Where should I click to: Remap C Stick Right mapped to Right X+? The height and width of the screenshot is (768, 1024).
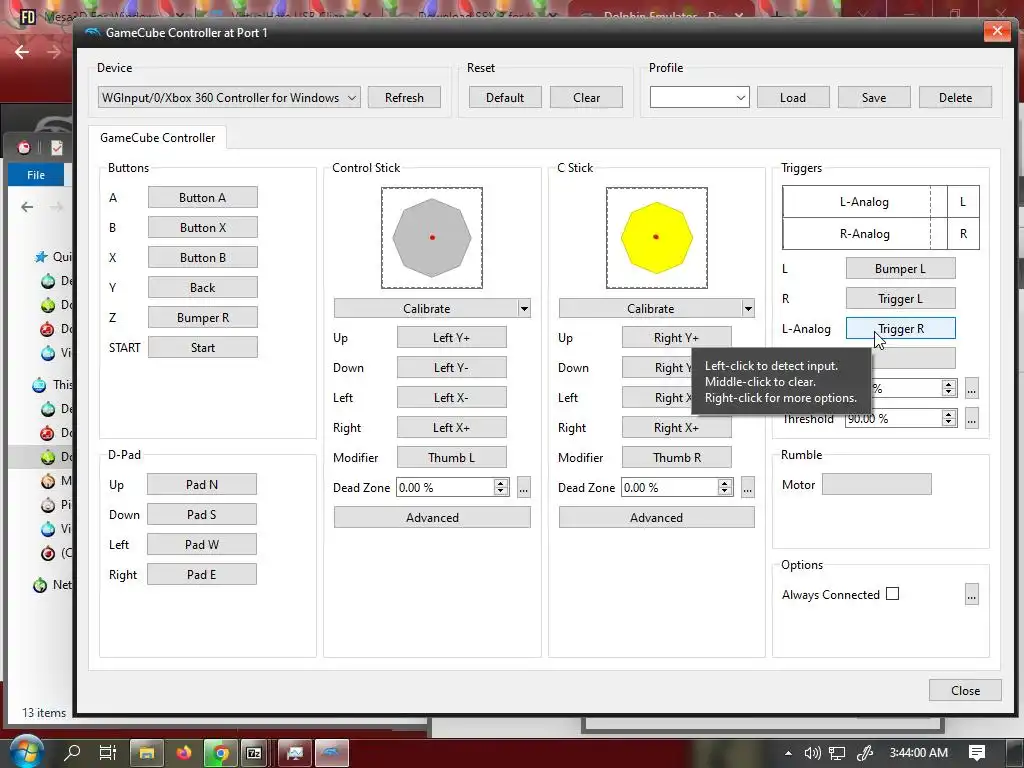coord(676,428)
